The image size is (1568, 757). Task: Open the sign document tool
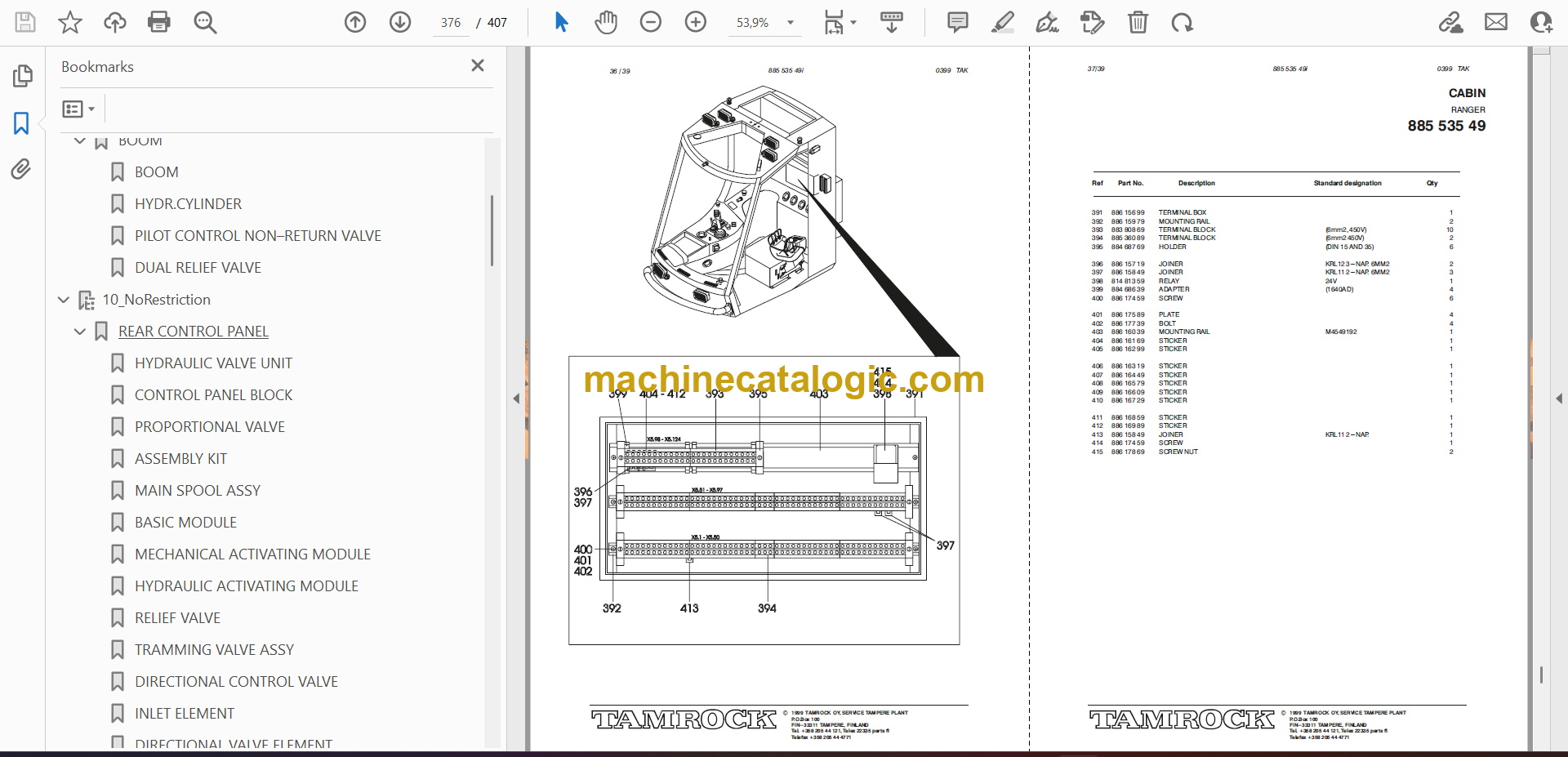click(1048, 22)
